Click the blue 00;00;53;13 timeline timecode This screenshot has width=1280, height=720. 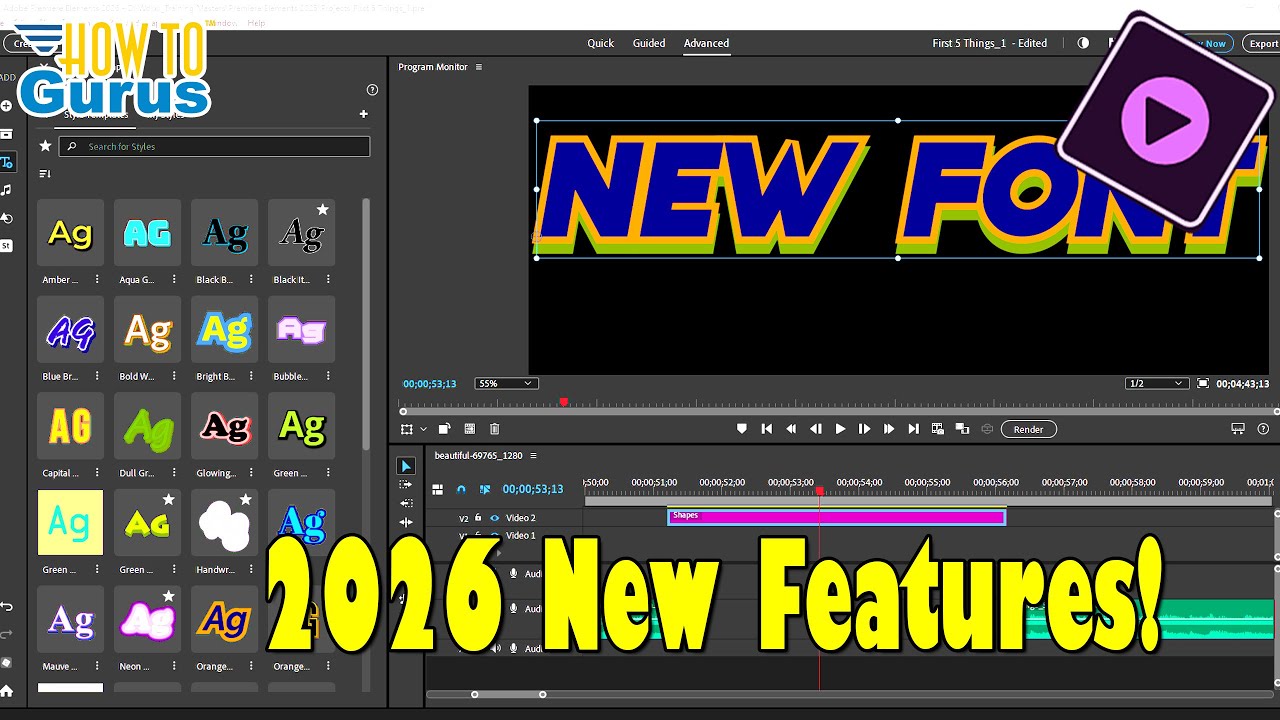532,490
